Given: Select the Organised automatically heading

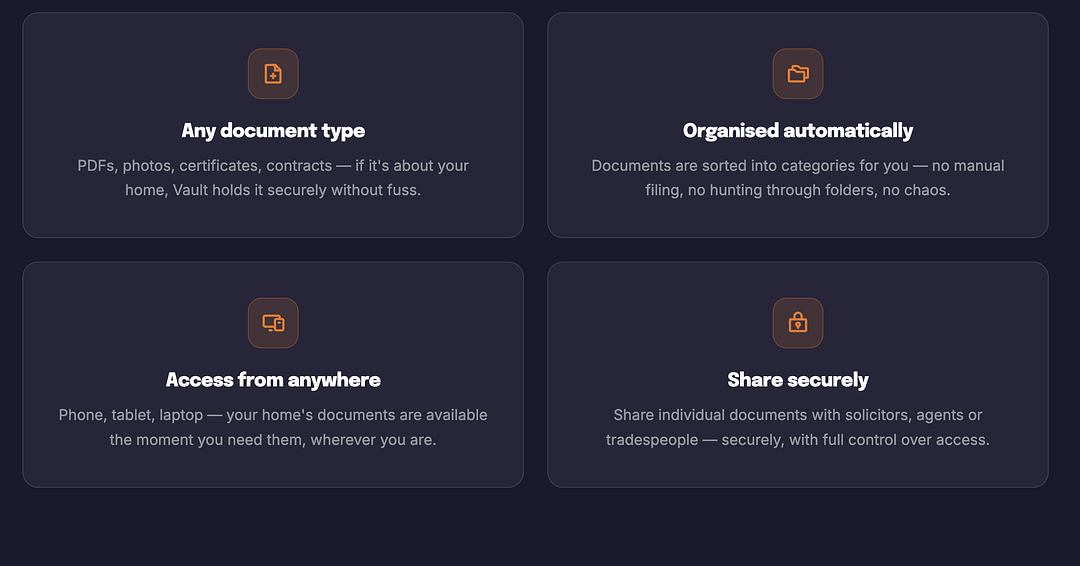Looking at the screenshot, I should 798,131.
